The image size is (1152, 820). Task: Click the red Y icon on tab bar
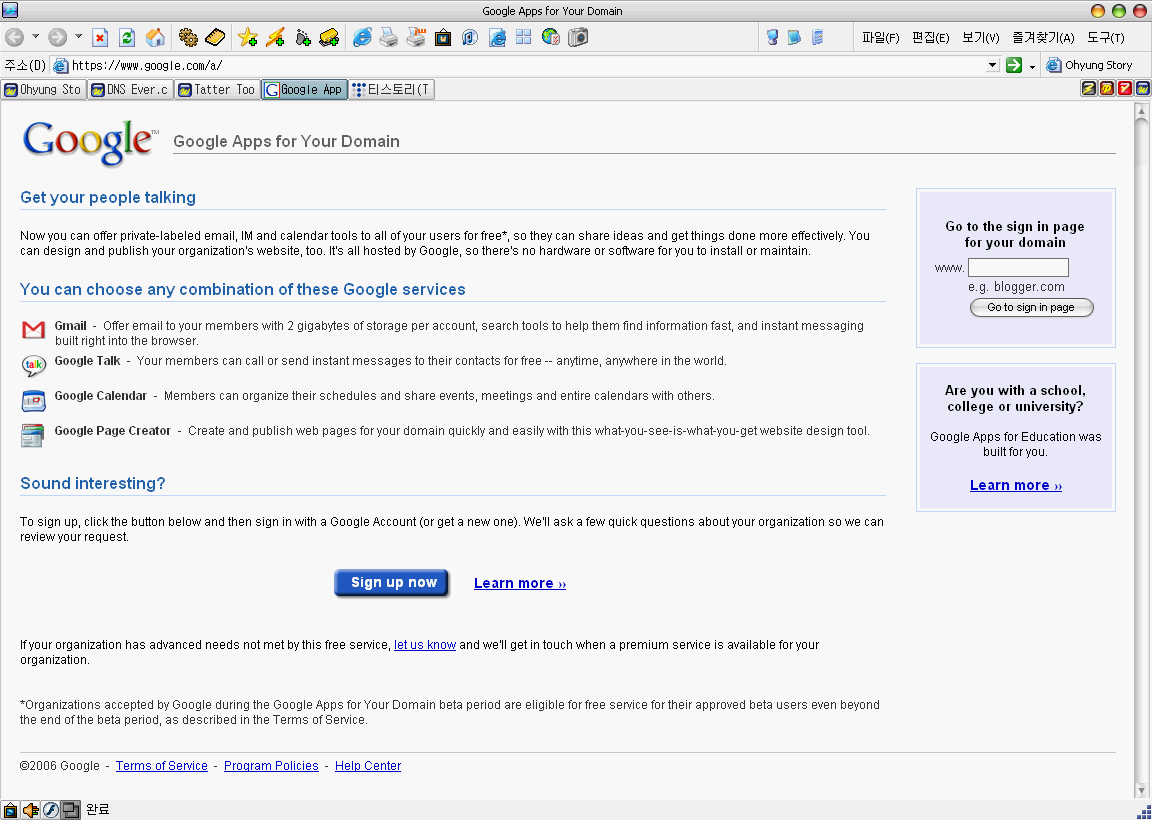click(x=1125, y=89)
